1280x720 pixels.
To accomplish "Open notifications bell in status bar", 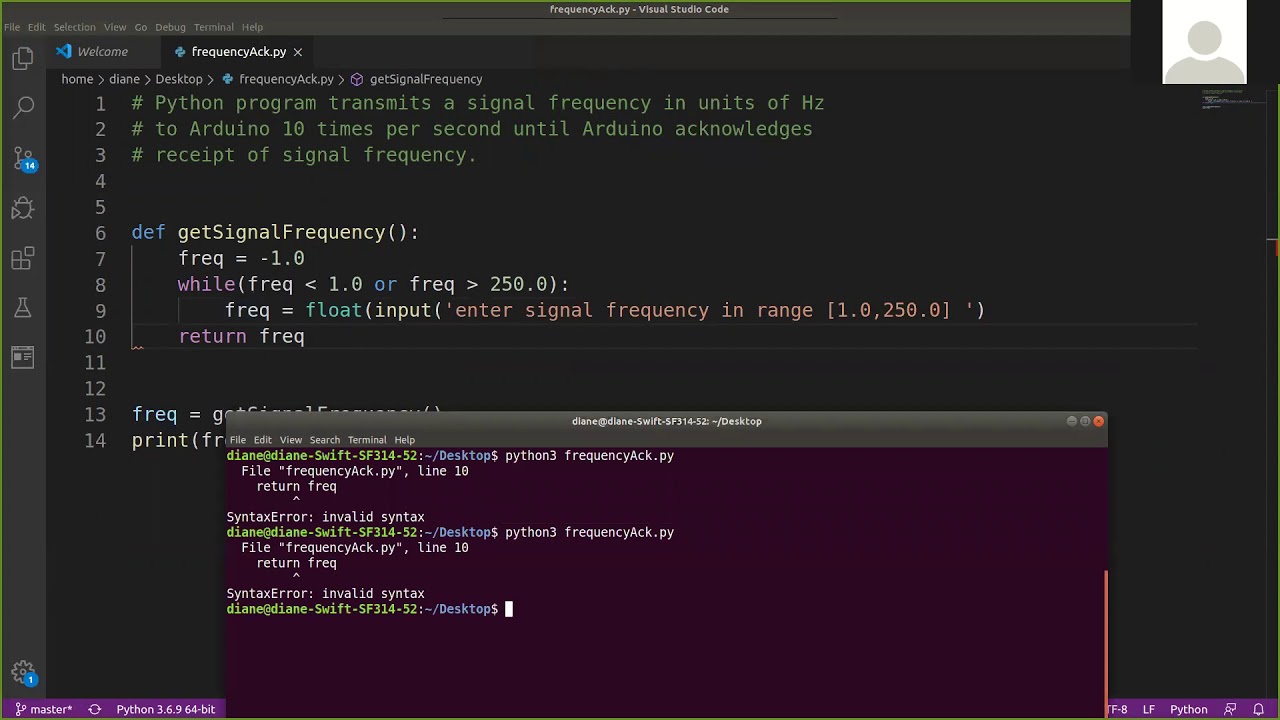I will [x=1259, y=709].
